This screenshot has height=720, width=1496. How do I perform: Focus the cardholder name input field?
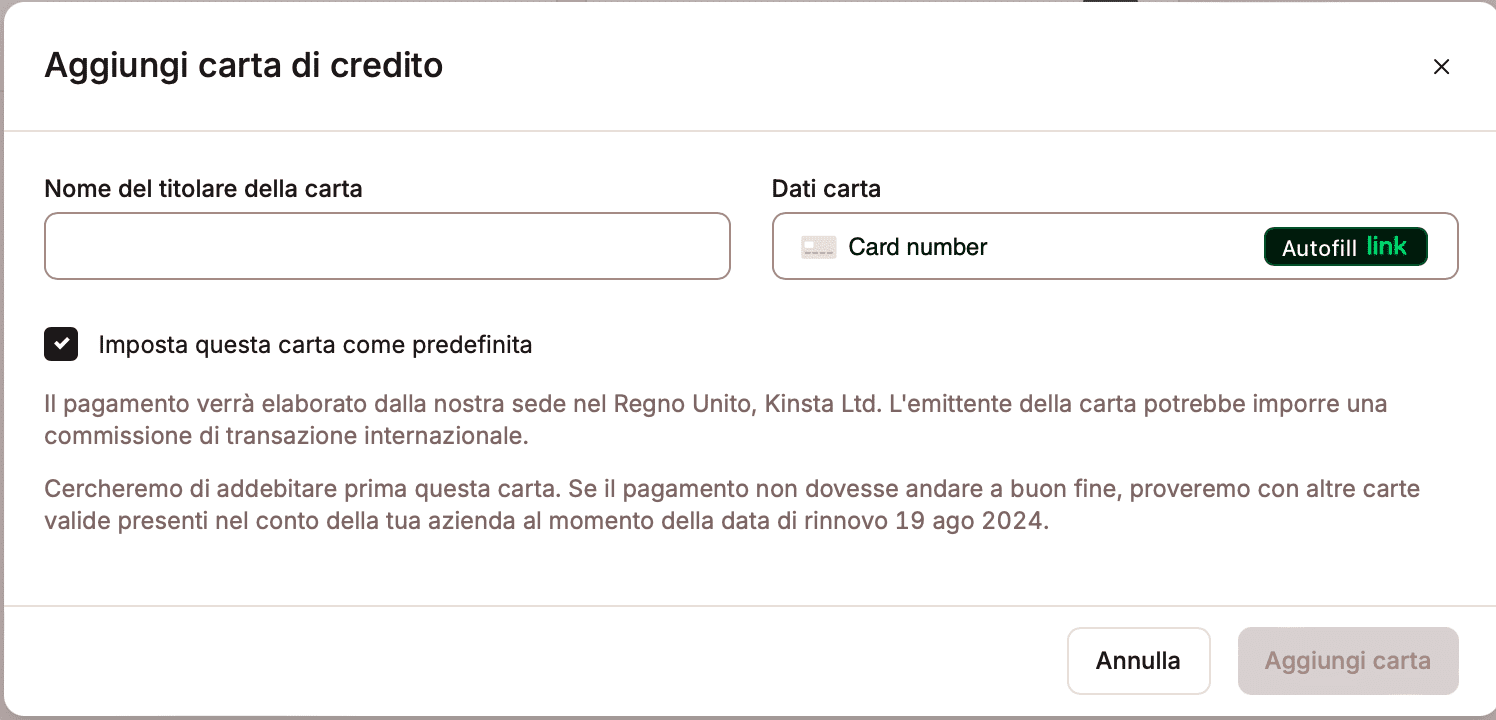[387, 246]
